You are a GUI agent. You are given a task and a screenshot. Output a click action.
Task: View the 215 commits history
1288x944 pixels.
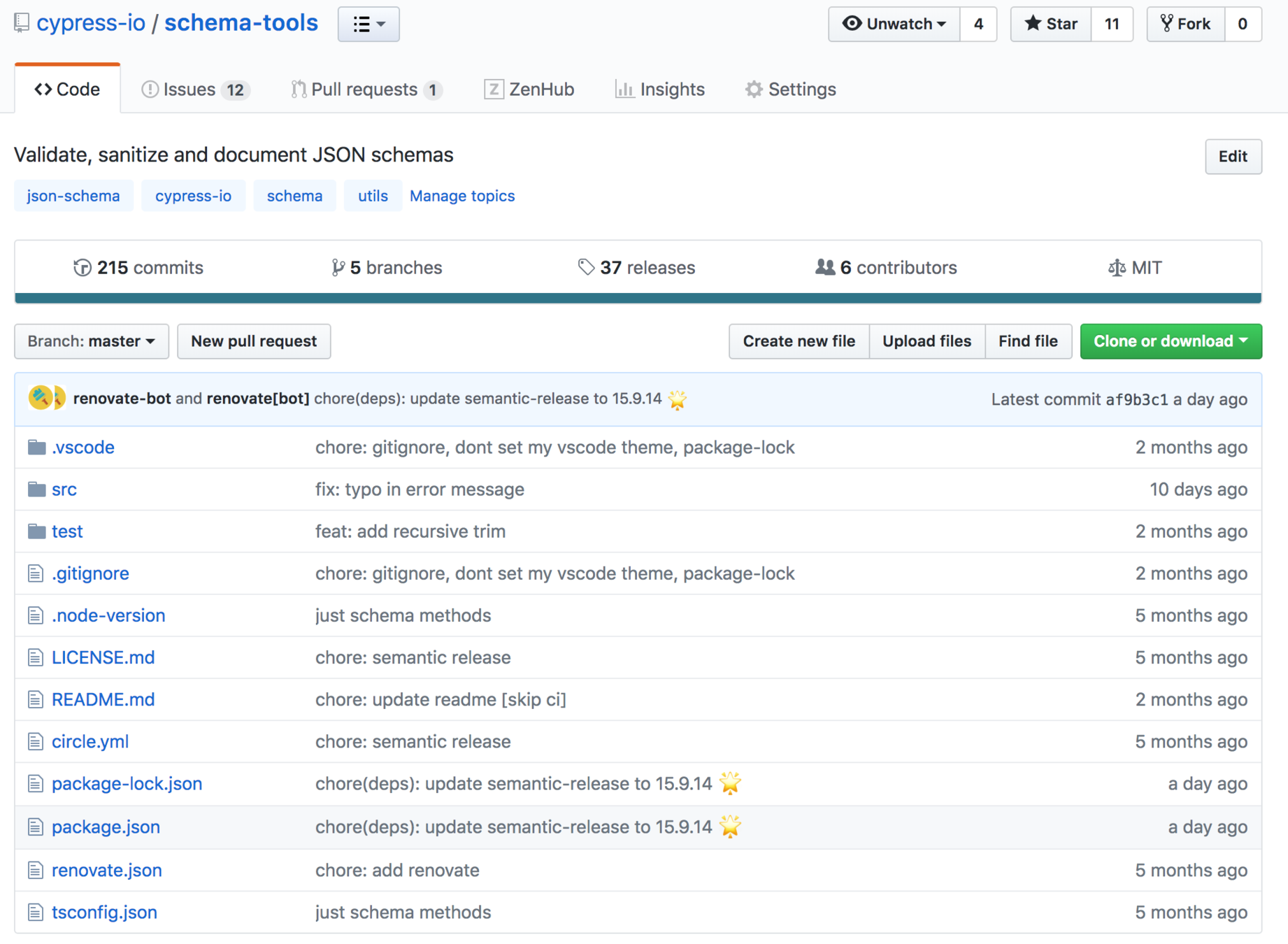[x=138, y=268]
